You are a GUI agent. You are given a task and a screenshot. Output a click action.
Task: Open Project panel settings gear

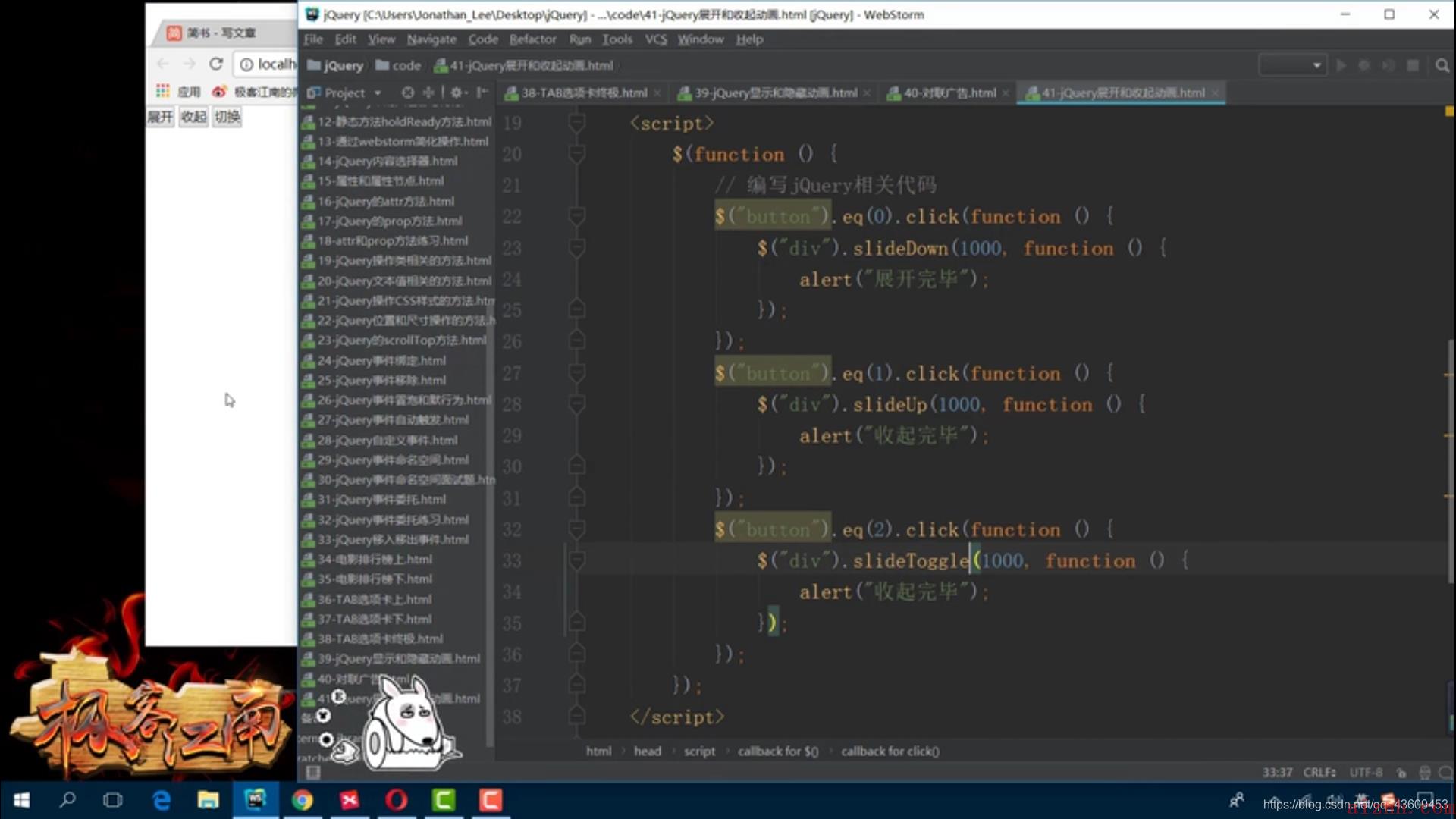[457, 93]
